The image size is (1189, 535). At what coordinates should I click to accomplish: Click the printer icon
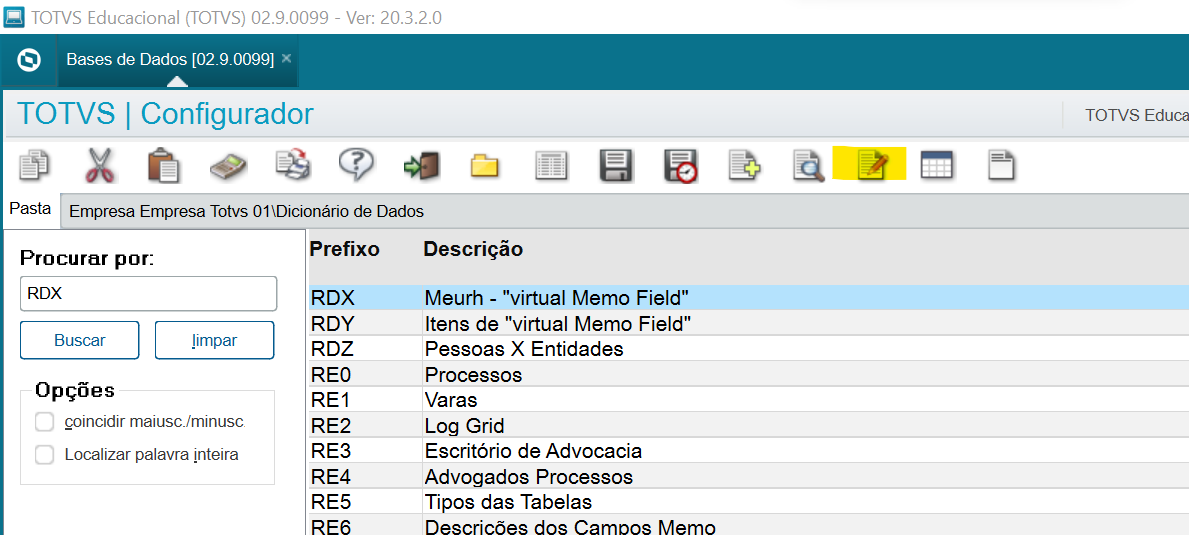(x=293, y=164)
